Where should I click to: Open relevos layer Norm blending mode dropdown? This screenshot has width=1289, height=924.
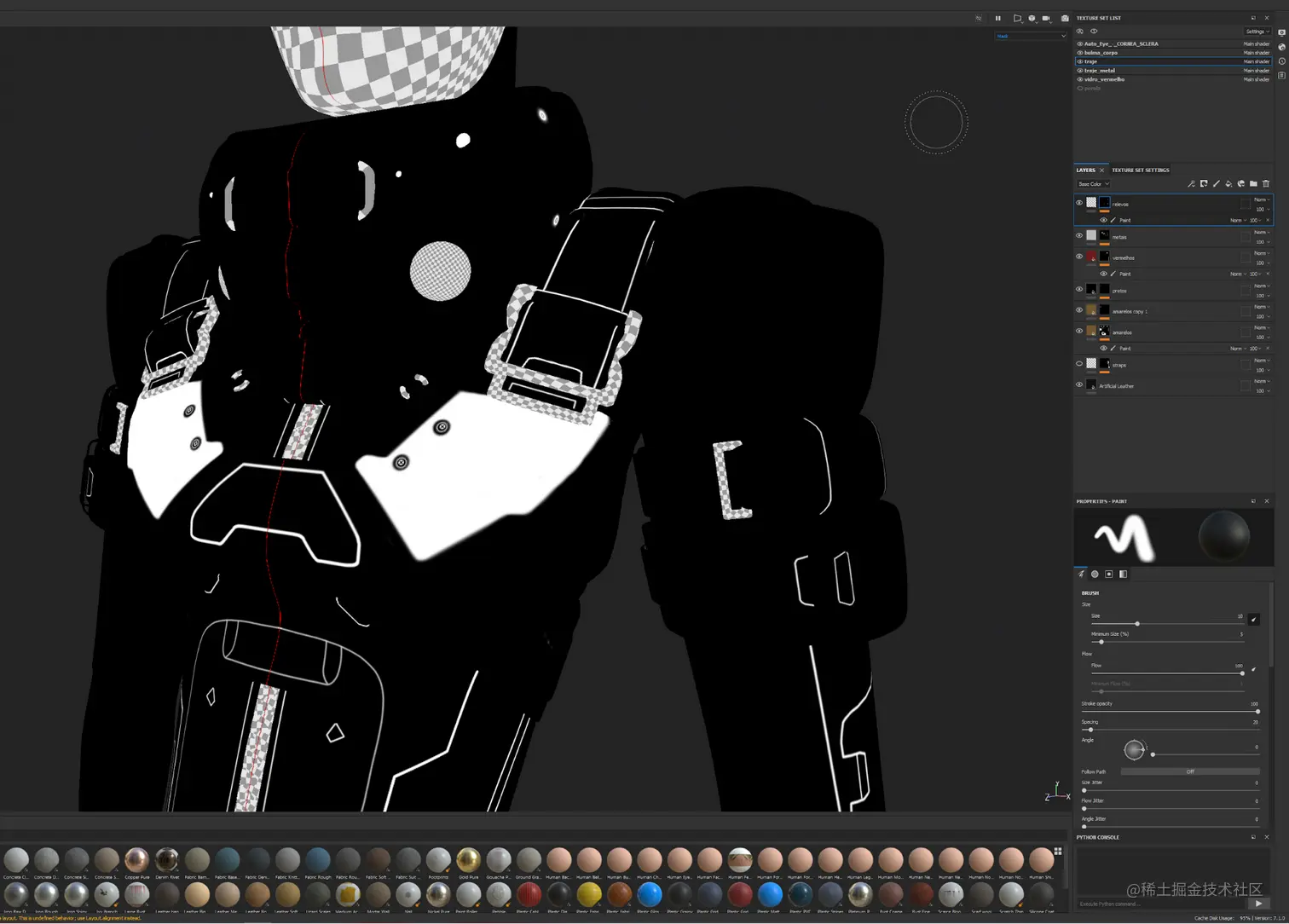point(1262,199)
